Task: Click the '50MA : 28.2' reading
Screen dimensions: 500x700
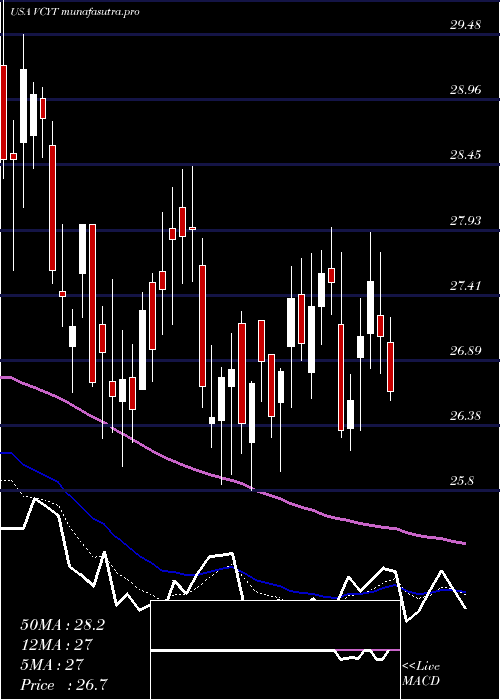Action: click(x=62, y=625)
